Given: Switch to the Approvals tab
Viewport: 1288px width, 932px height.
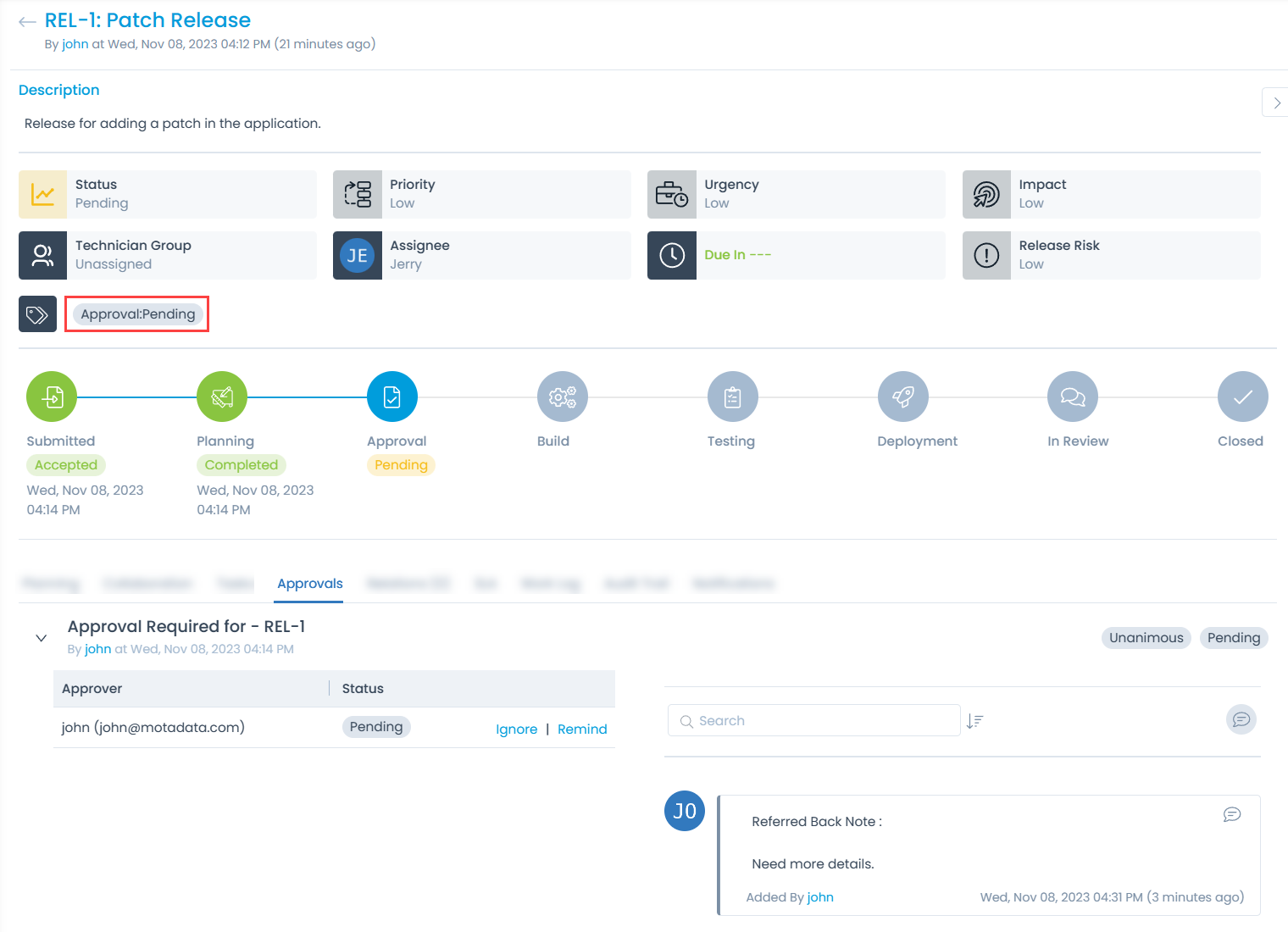Looking at the screenshot, I should tap(310, 584).
